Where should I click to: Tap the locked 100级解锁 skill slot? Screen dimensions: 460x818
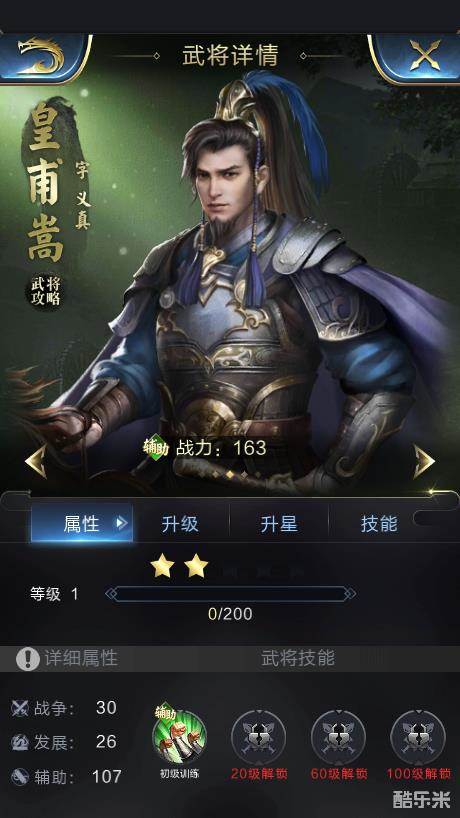tap(418, 737)
